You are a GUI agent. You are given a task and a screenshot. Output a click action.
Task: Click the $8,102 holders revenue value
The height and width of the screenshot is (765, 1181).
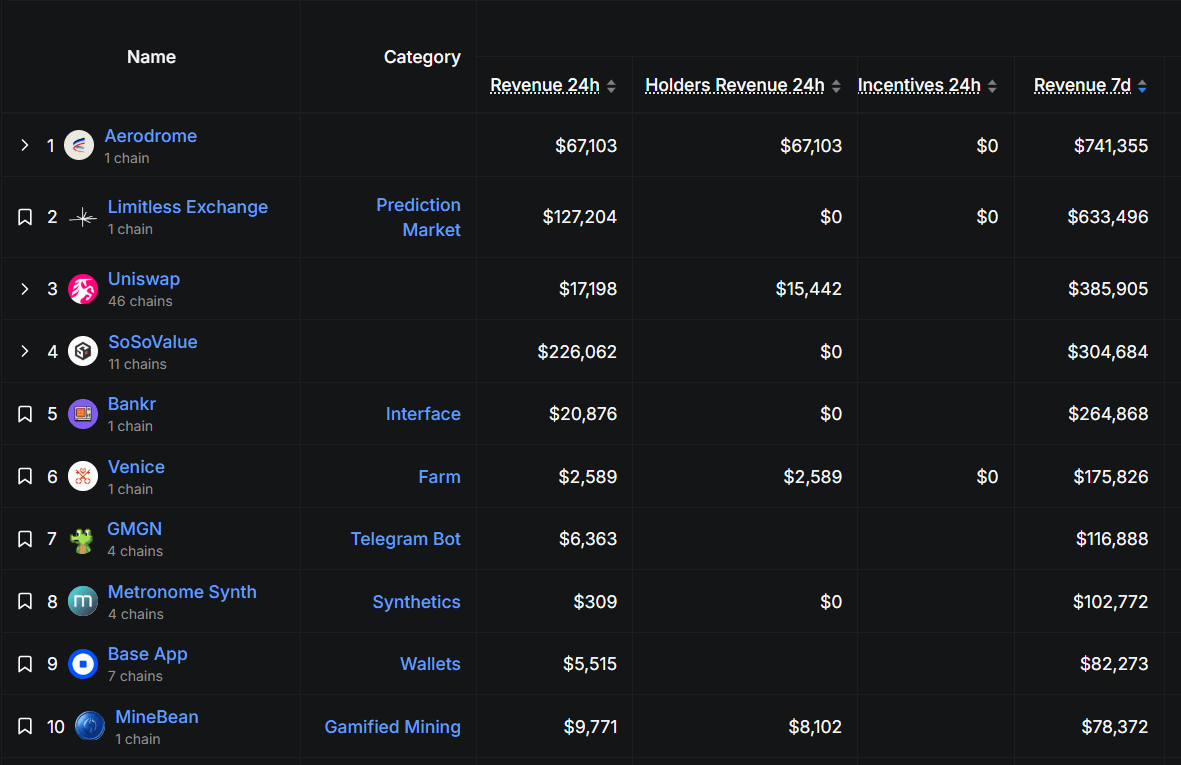tap(815, 727)
